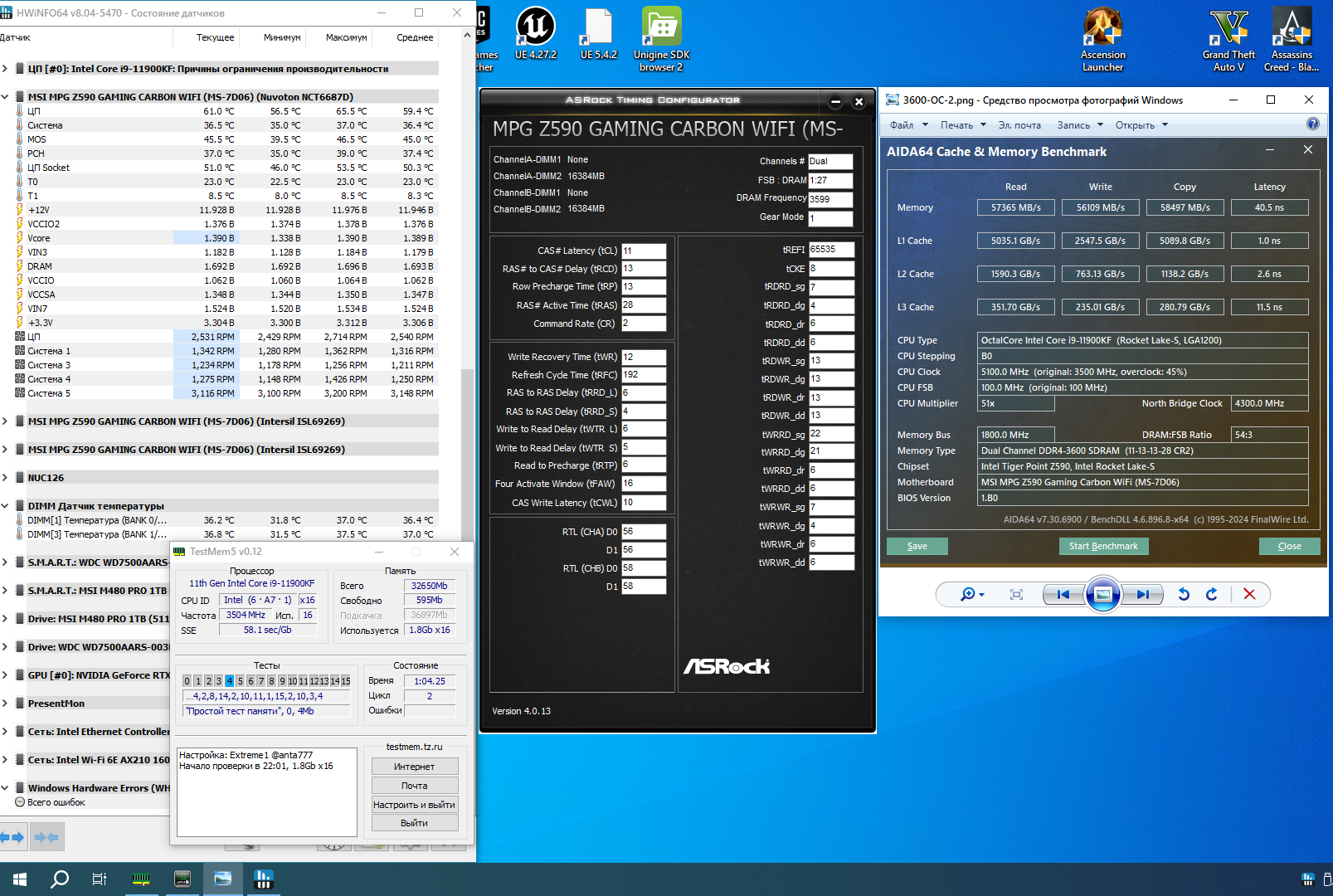Click the Refresh Cycle Time (tRFC) field
Image resolution: width=1333 pixels, height=896 pixels.
click(x=644, y=375)
